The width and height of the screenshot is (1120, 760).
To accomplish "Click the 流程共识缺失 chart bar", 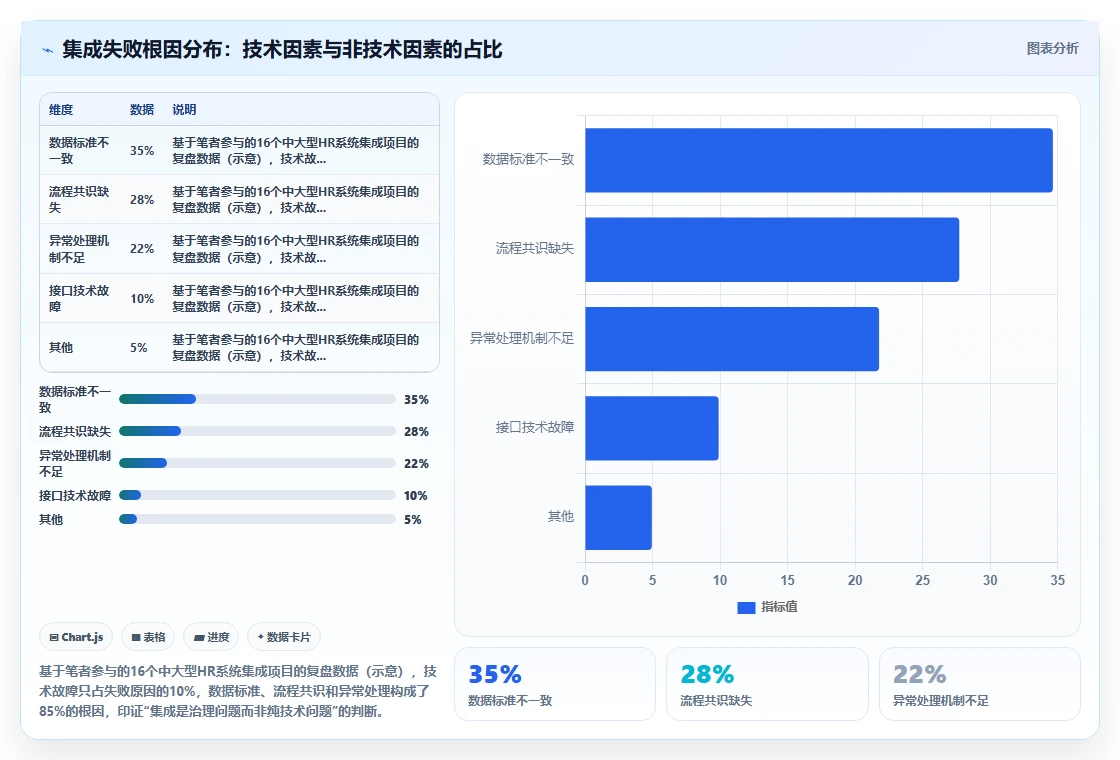I will coord(772,249).
